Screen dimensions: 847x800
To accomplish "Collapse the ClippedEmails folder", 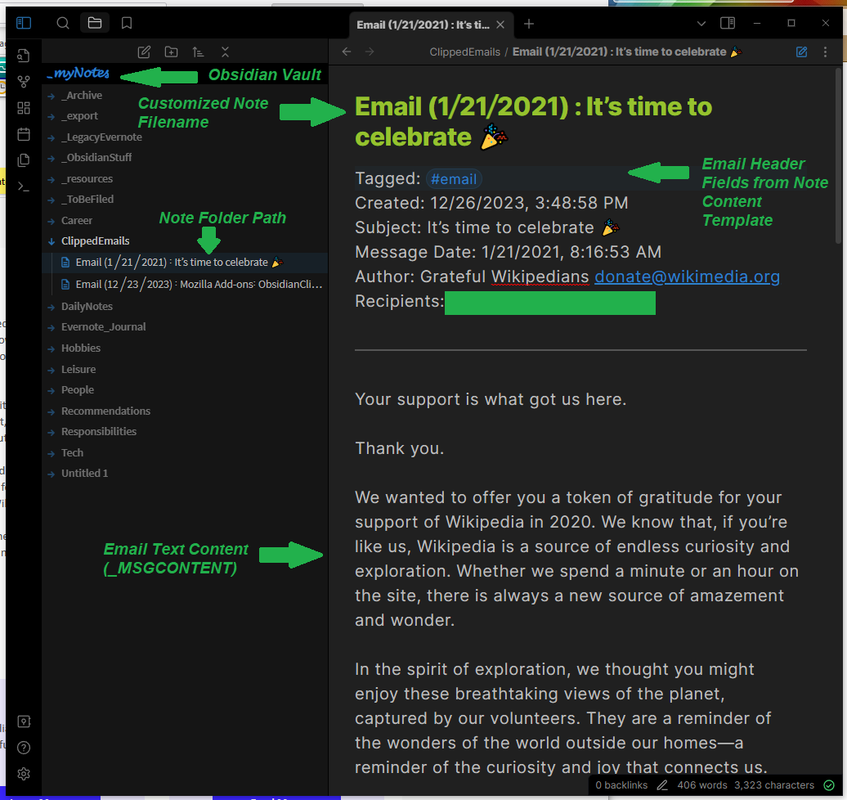I will [x=95, y=241].
